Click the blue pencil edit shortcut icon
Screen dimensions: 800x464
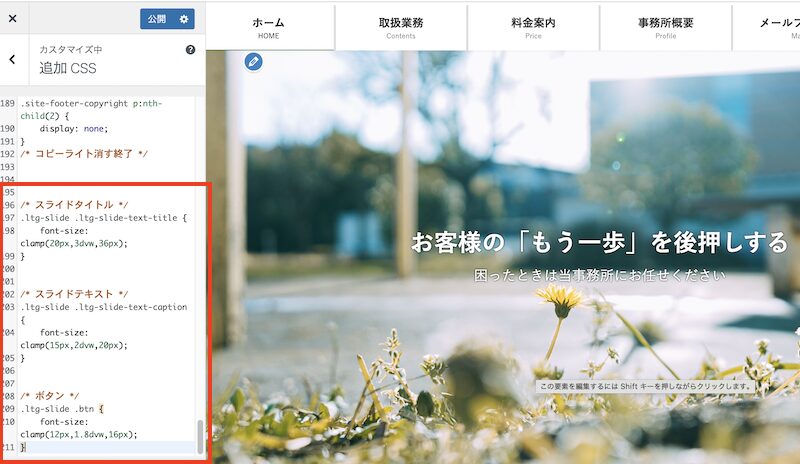[x=254, y=62]
